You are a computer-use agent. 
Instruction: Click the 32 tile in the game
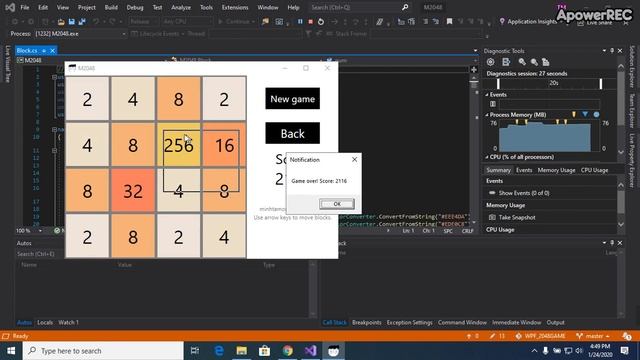[x=133, y=191]
